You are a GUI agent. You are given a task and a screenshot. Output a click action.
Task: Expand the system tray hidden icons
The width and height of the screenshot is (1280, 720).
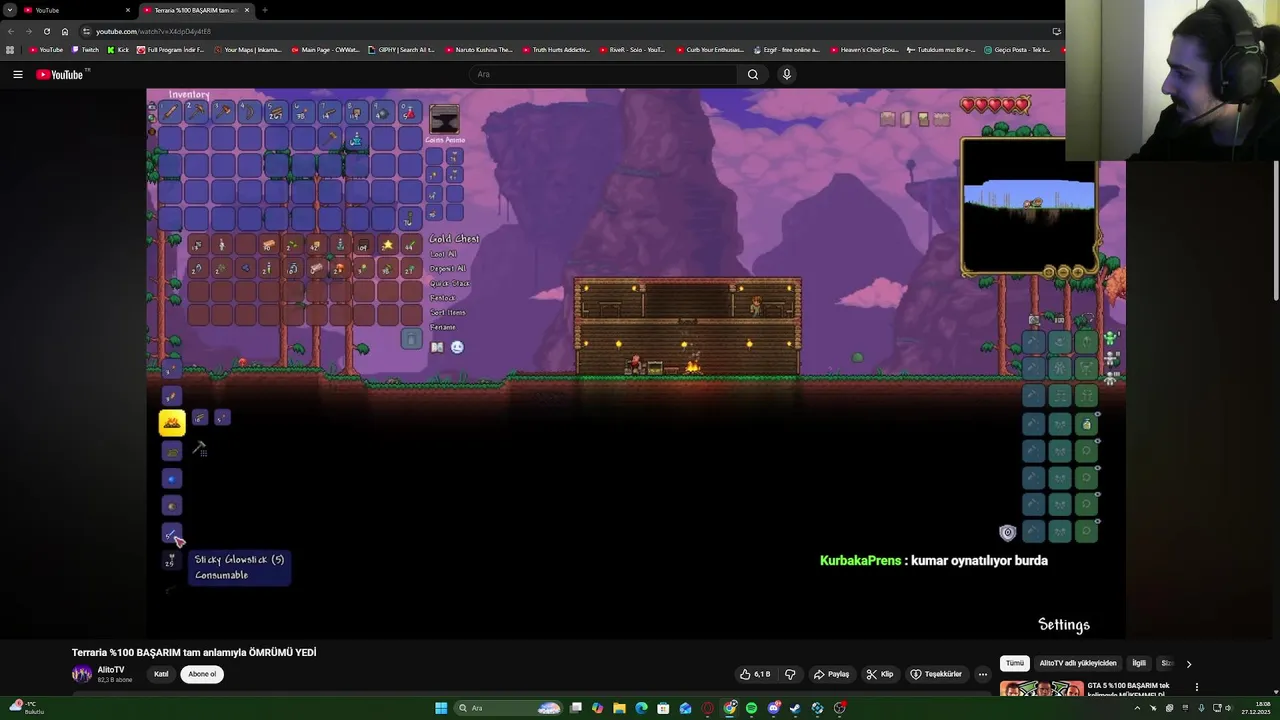(x=1137, y=708)
